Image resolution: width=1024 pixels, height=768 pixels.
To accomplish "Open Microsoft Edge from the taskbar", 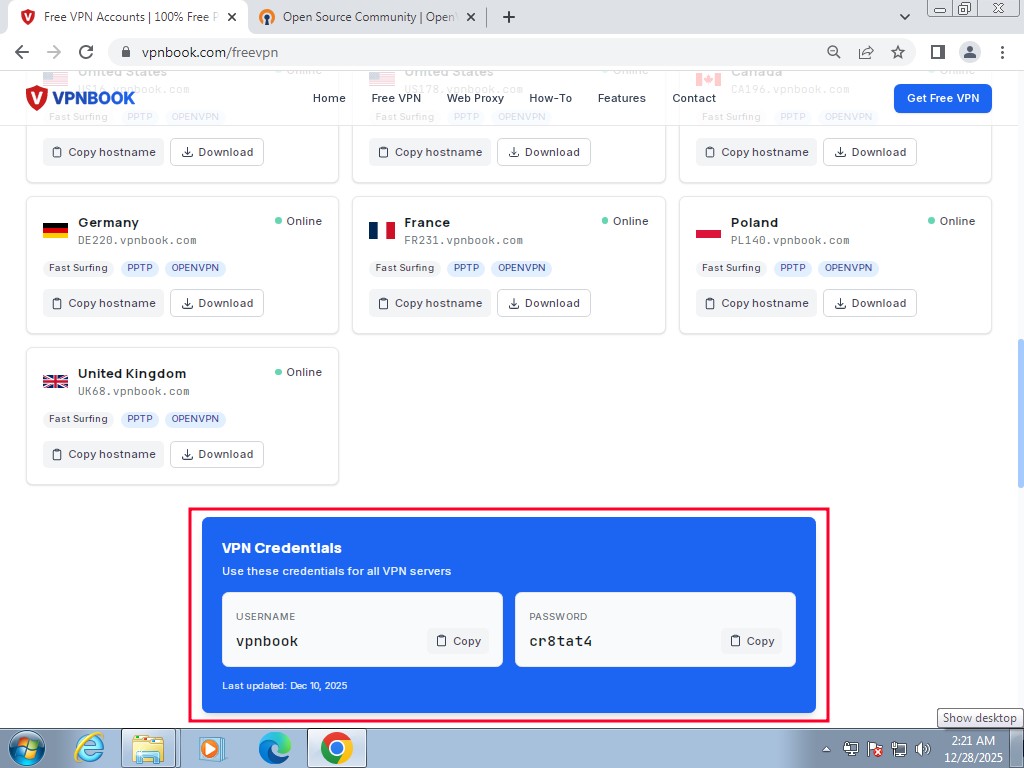I will (x=274, y=747).
